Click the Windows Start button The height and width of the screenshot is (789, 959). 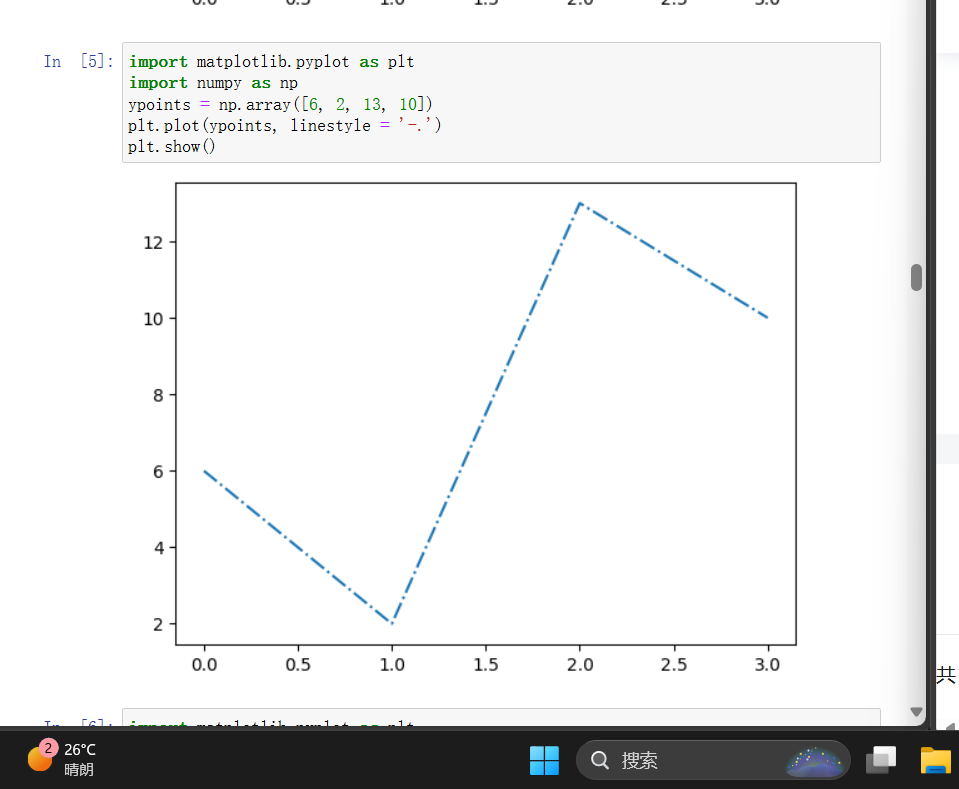[x=544, y=760]
